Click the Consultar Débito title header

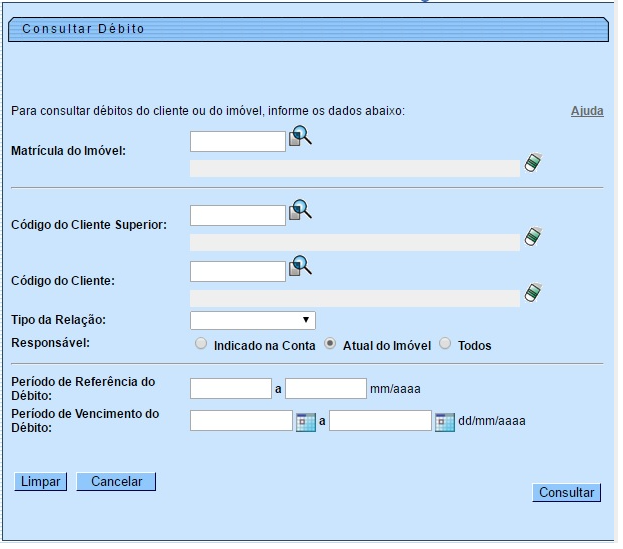point(310,29)
